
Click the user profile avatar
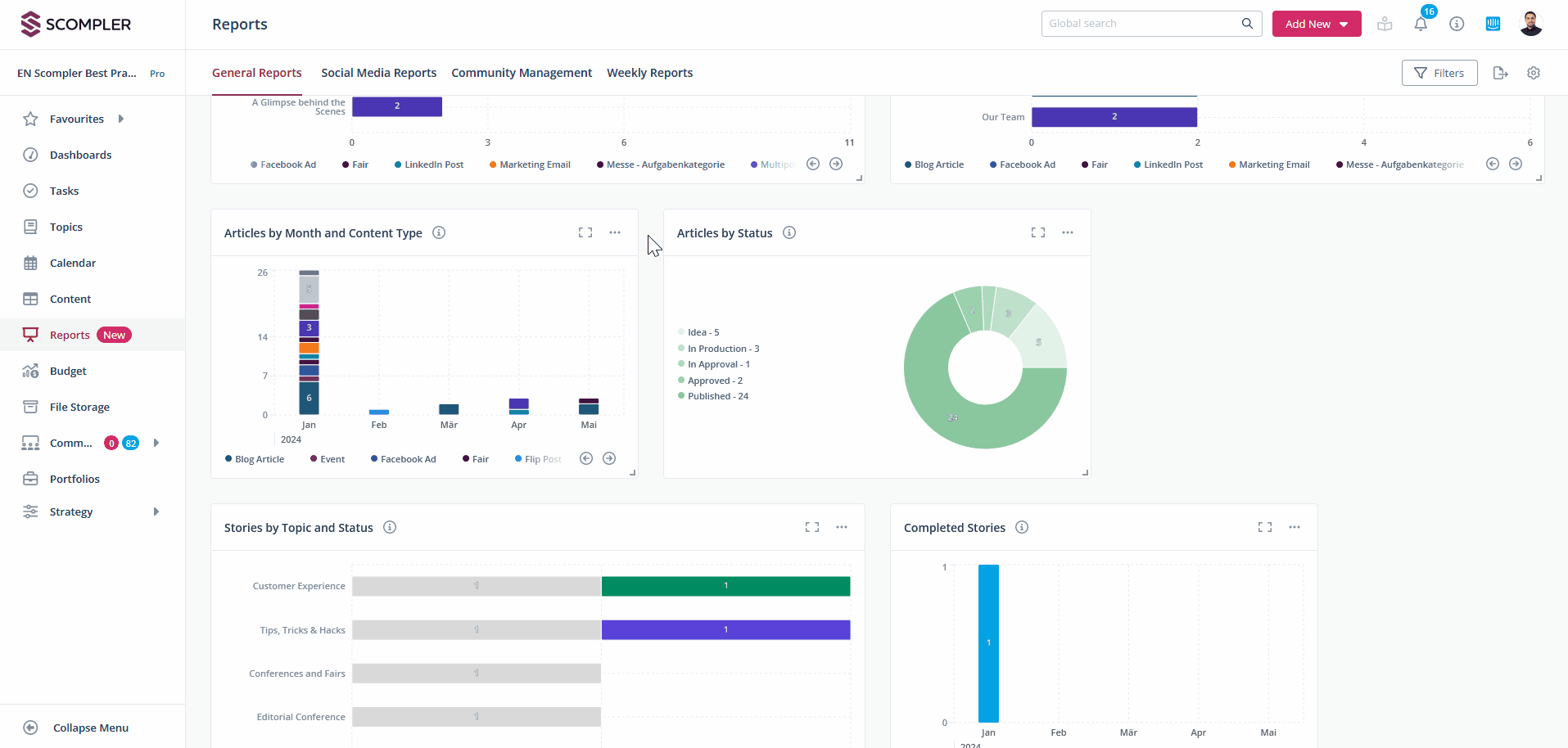click(1530, 24)
